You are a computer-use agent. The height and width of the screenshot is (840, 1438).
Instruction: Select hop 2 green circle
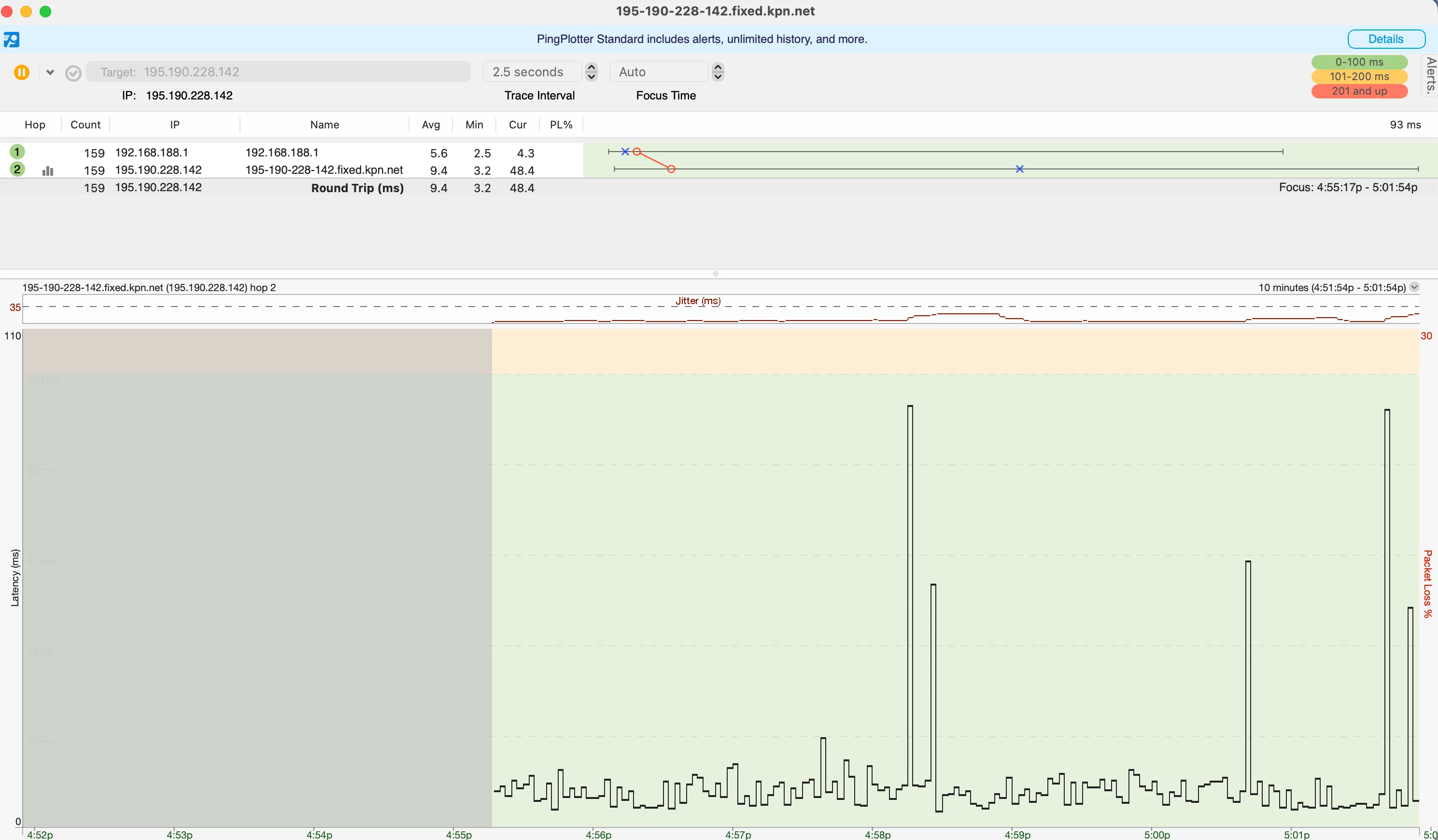pyautogui.click(x=17, y=169)
